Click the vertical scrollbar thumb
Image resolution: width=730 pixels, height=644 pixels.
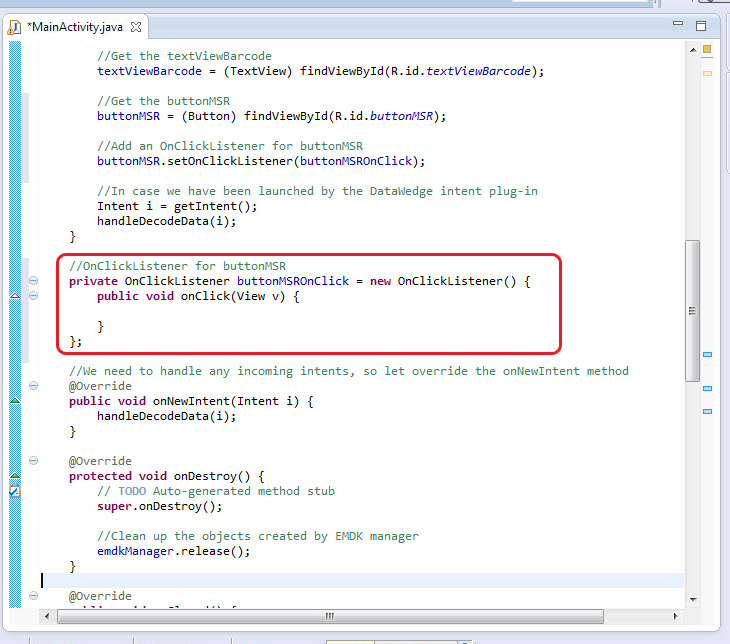[x=692, y=310]
